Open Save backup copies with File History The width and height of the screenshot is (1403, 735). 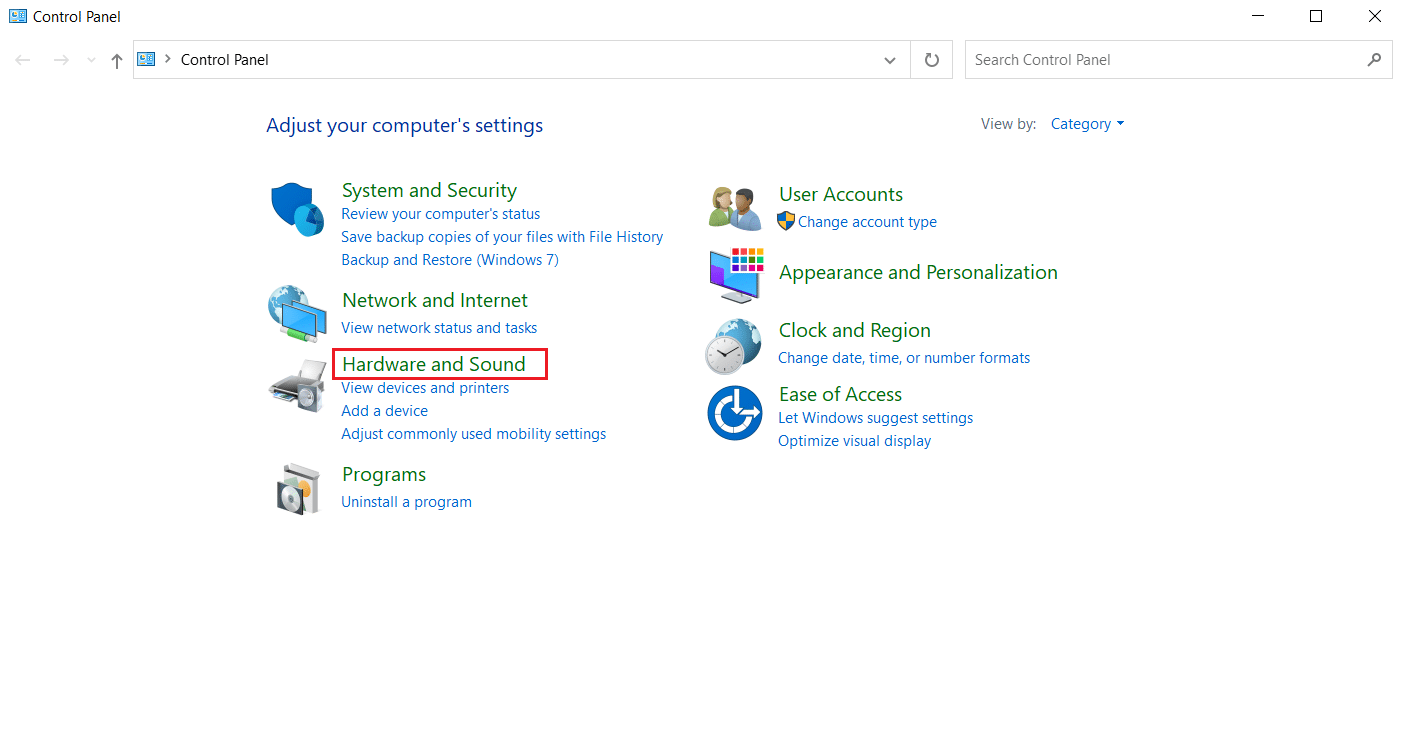(x=502, y=237)
